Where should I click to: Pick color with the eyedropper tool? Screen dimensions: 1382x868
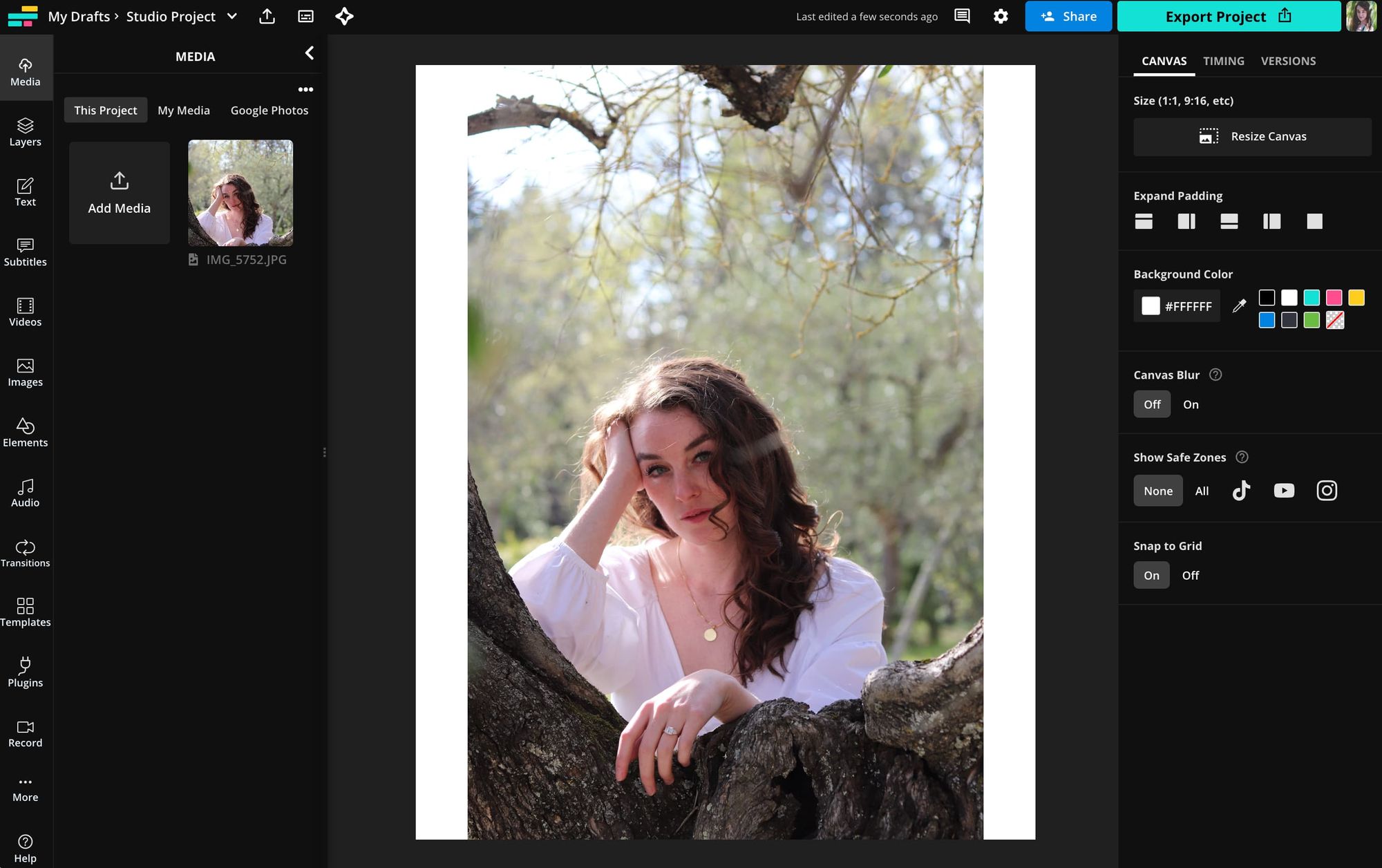tap(1239, 305)
